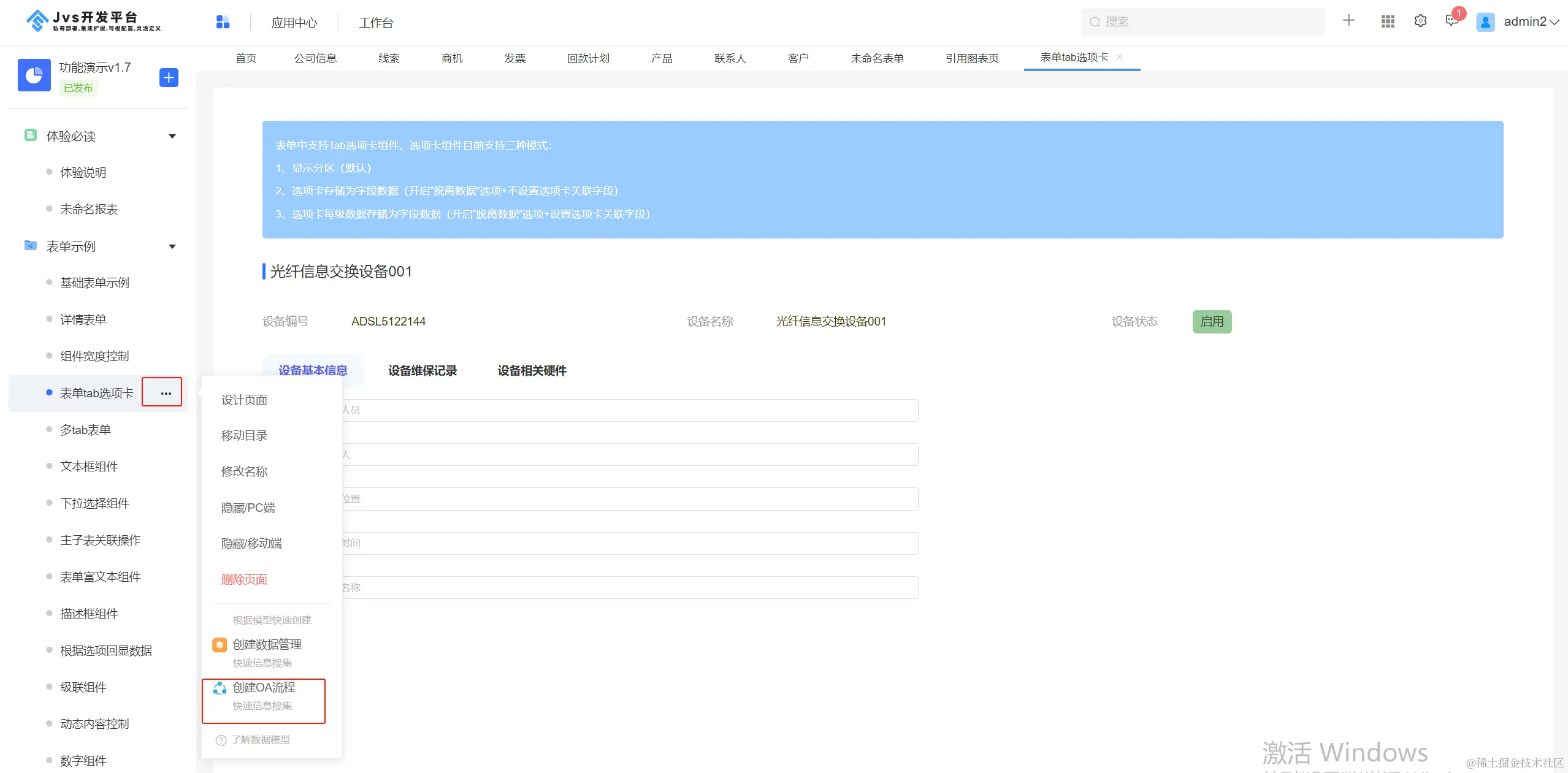This screenshot has height=773, width=1568.
Task: Click 创建数据管理 quick create option
Action: click(x=267, y=645)
